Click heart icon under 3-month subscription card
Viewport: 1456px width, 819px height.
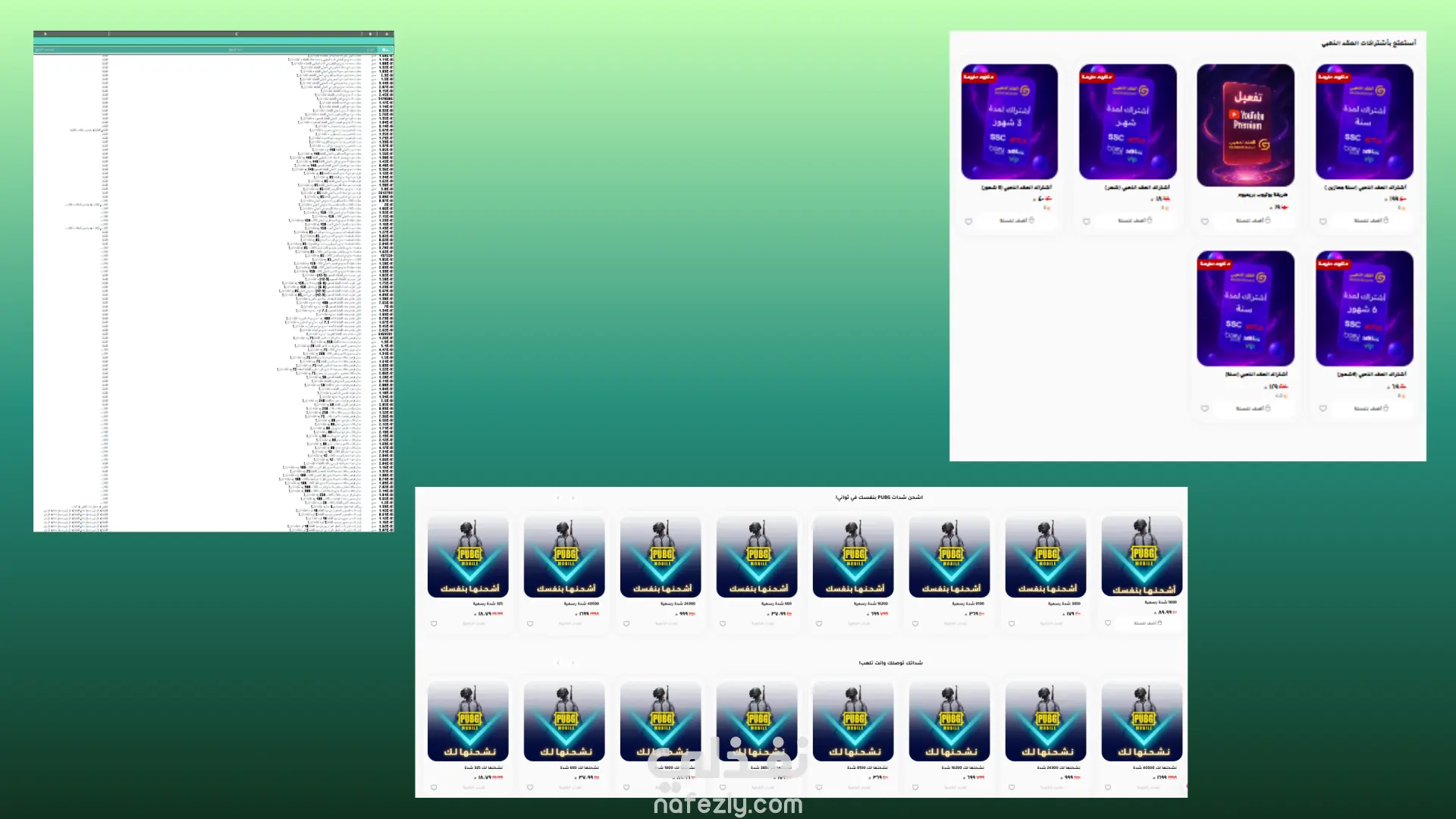click(968, 221)
